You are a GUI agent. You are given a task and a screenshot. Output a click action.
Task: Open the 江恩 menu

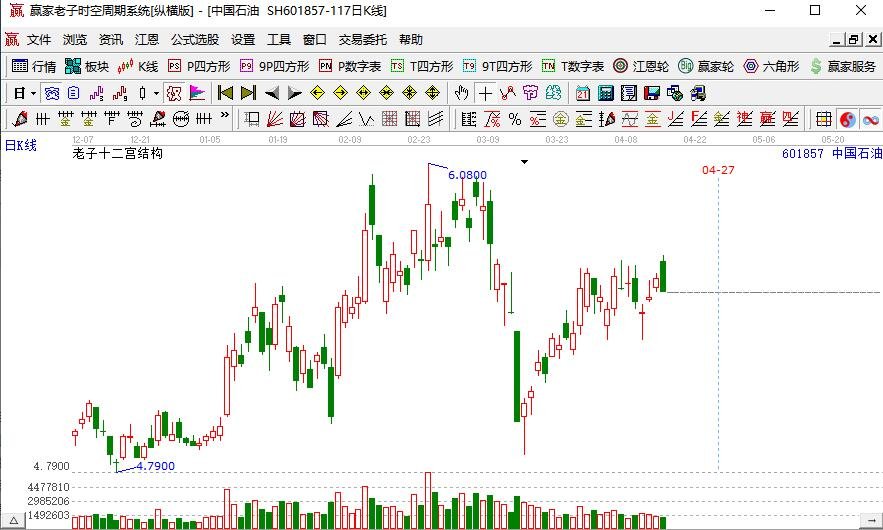[x=146, y=39]
